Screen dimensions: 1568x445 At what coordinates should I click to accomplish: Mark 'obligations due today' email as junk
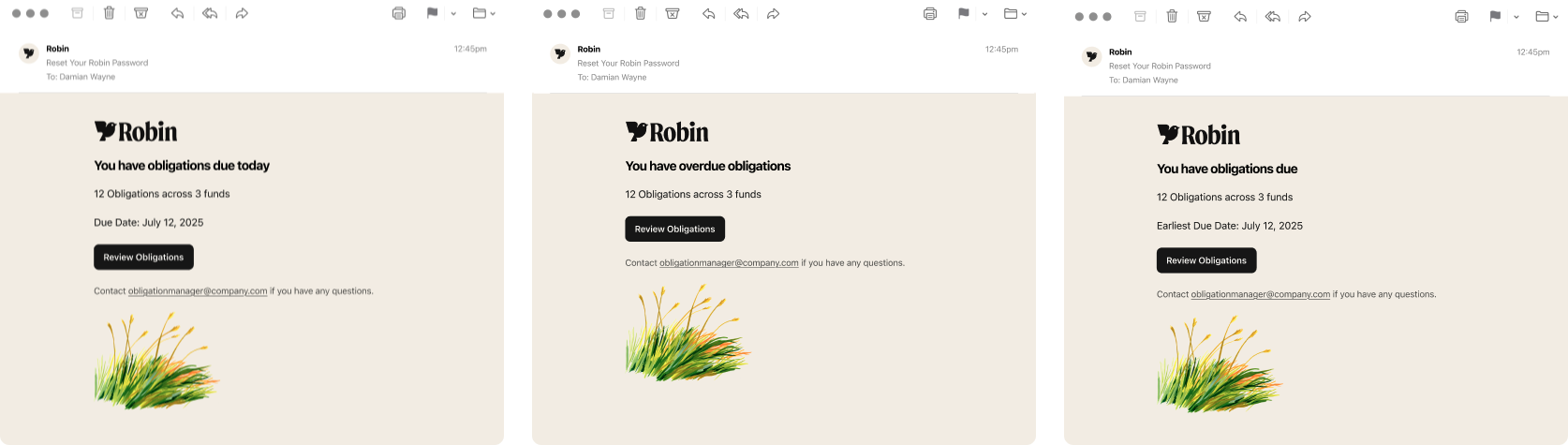pyautogui.click(x=141, y=13)
